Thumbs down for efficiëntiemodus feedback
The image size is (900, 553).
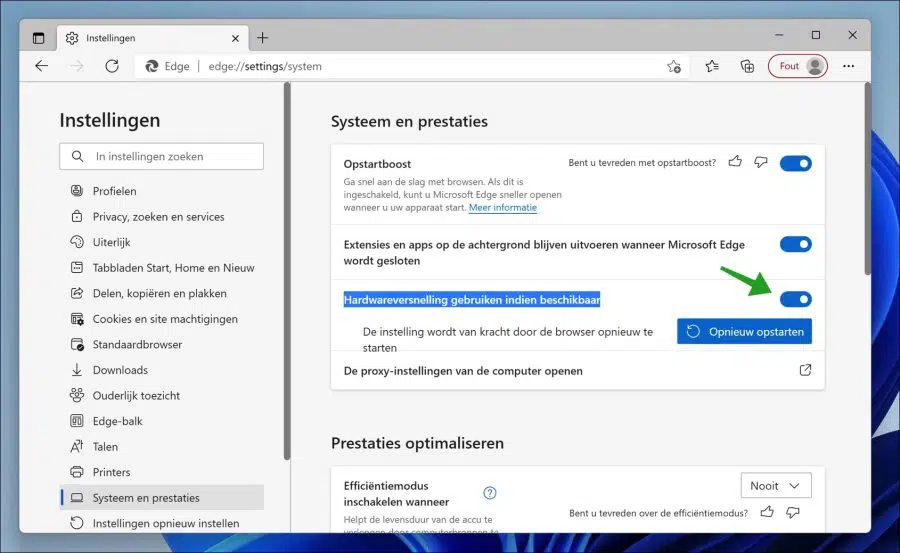point(793,512)
